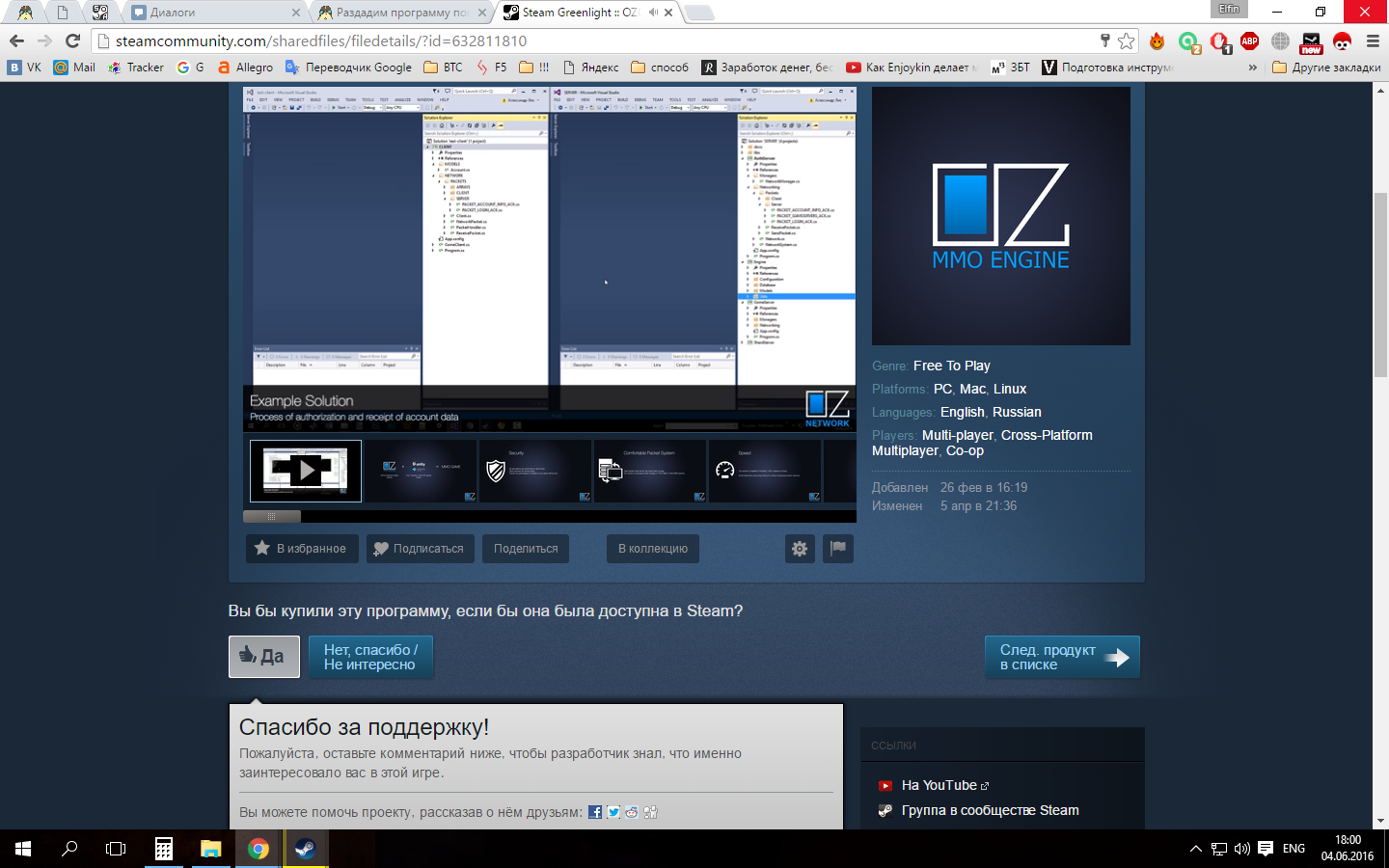Open the taskbar search
Image resolution: width=1389 pixels, height=868 pixels.
point(69,849)
